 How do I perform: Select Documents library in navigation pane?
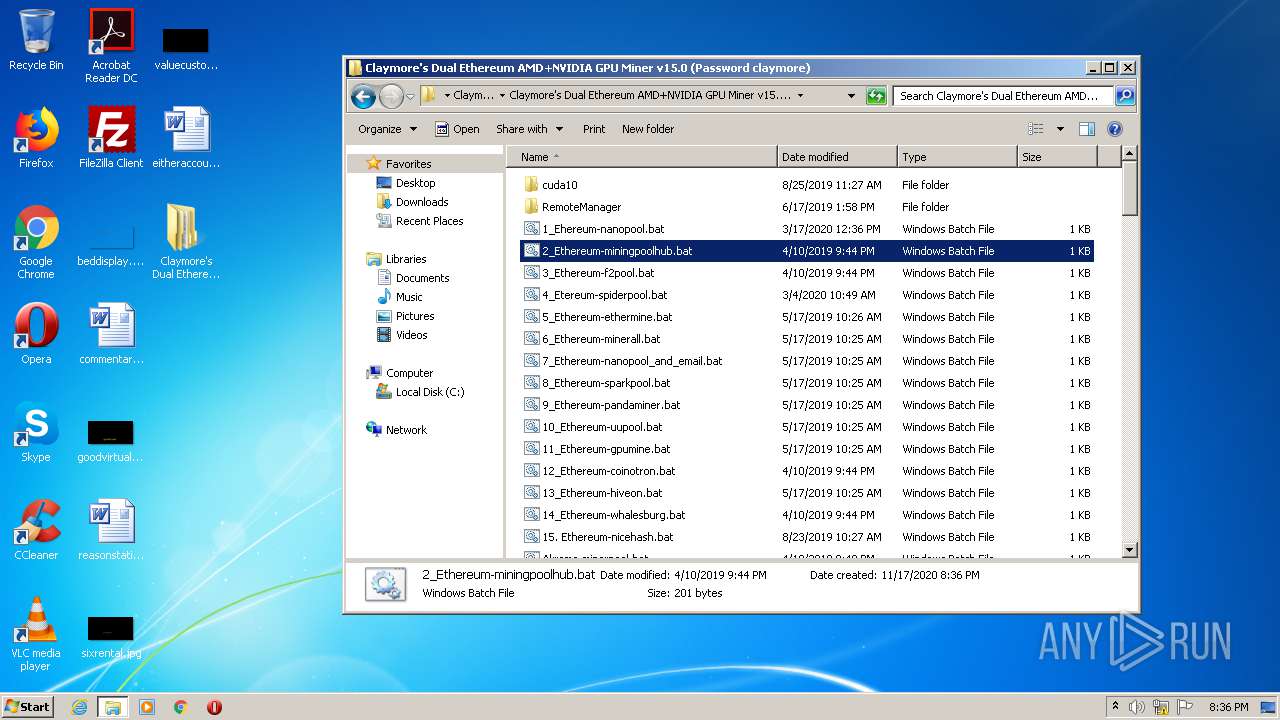point(422,278)
